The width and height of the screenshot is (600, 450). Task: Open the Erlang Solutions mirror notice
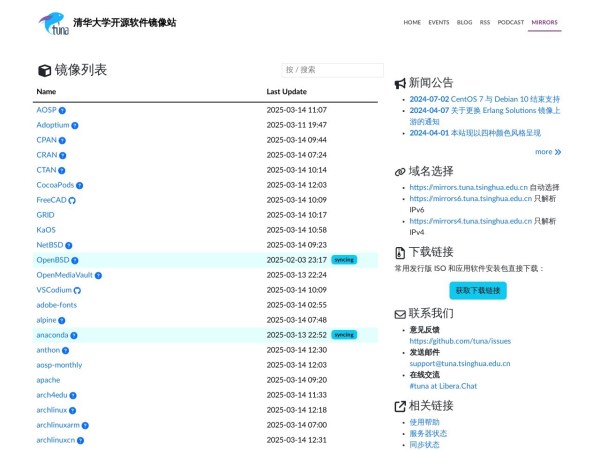tap(484, 116)
